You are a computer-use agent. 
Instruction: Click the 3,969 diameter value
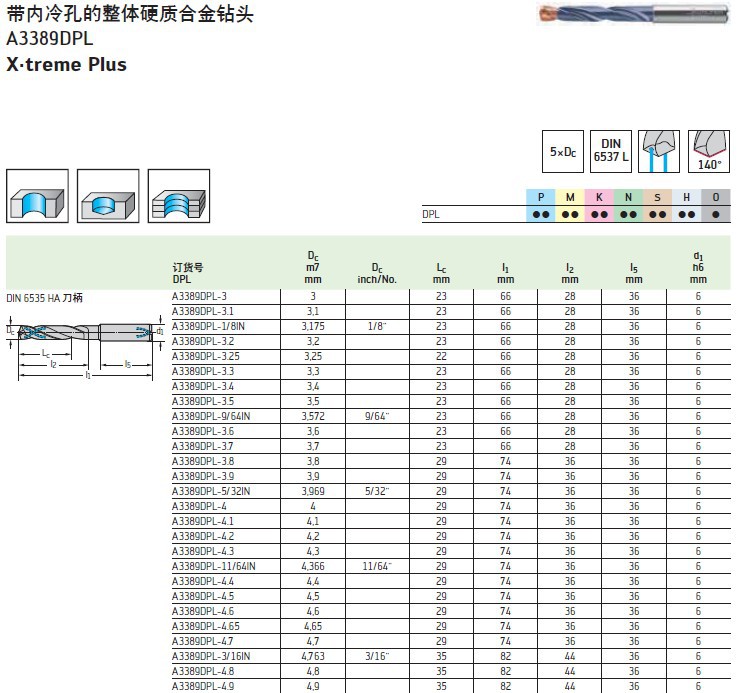tap(313, 491)
